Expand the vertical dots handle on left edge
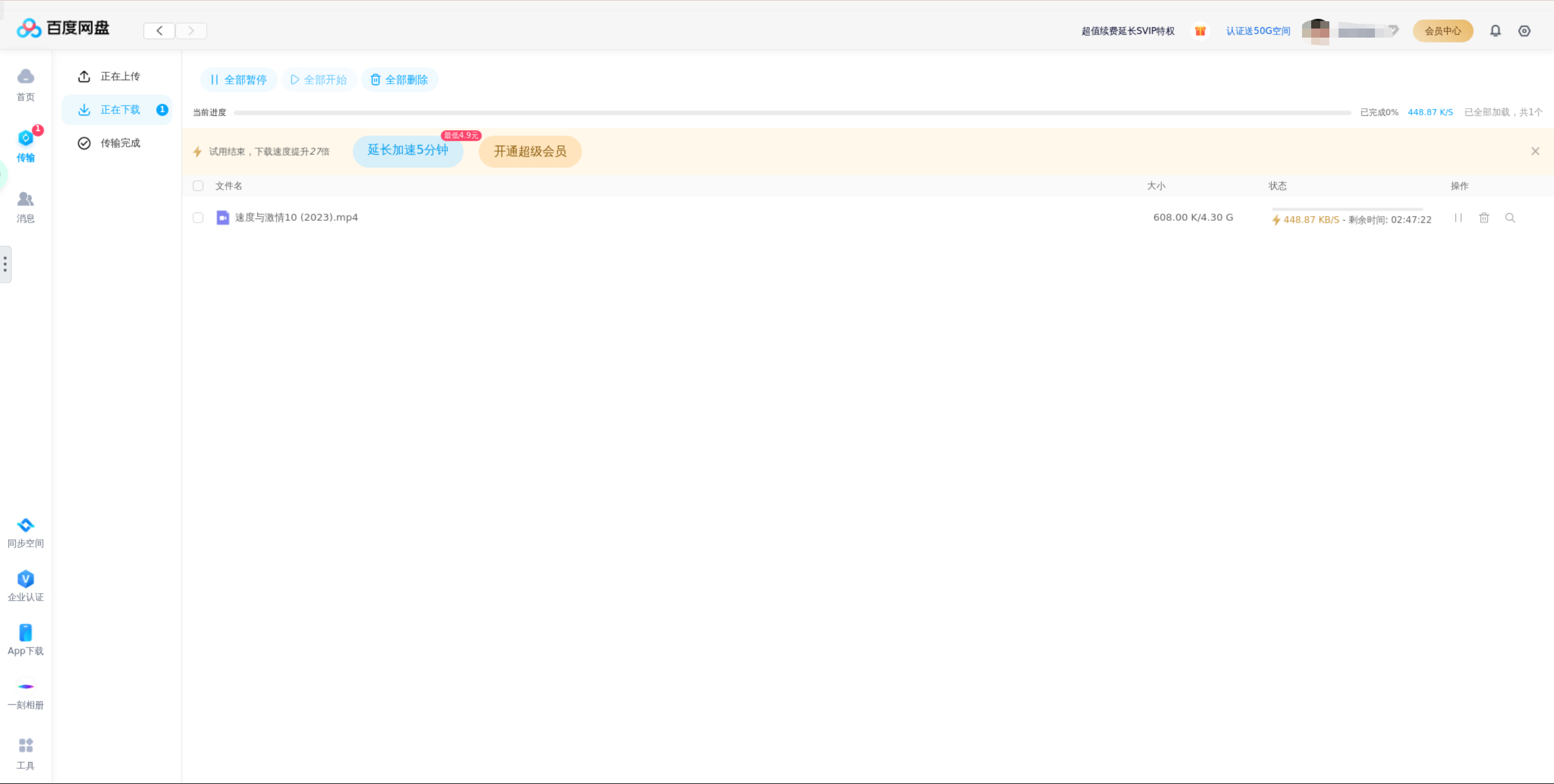1554x784 pixels. click(x=5, y=264)
